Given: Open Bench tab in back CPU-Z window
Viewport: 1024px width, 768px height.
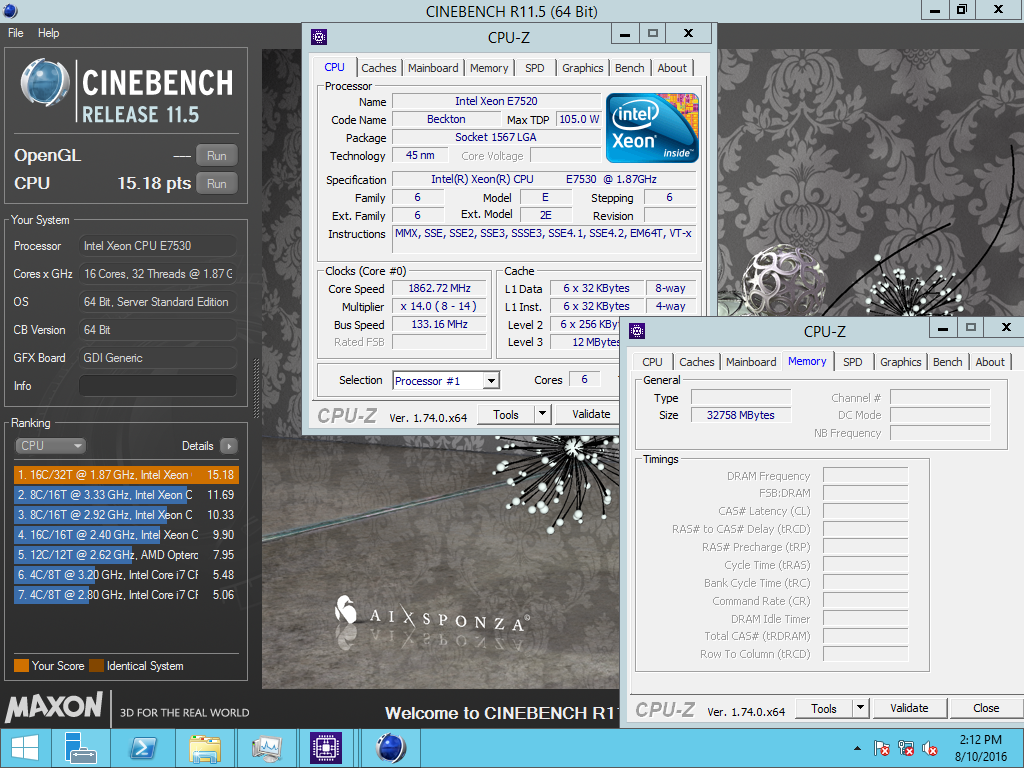Looking at the screenshot, I should click(x=630, y=68).
